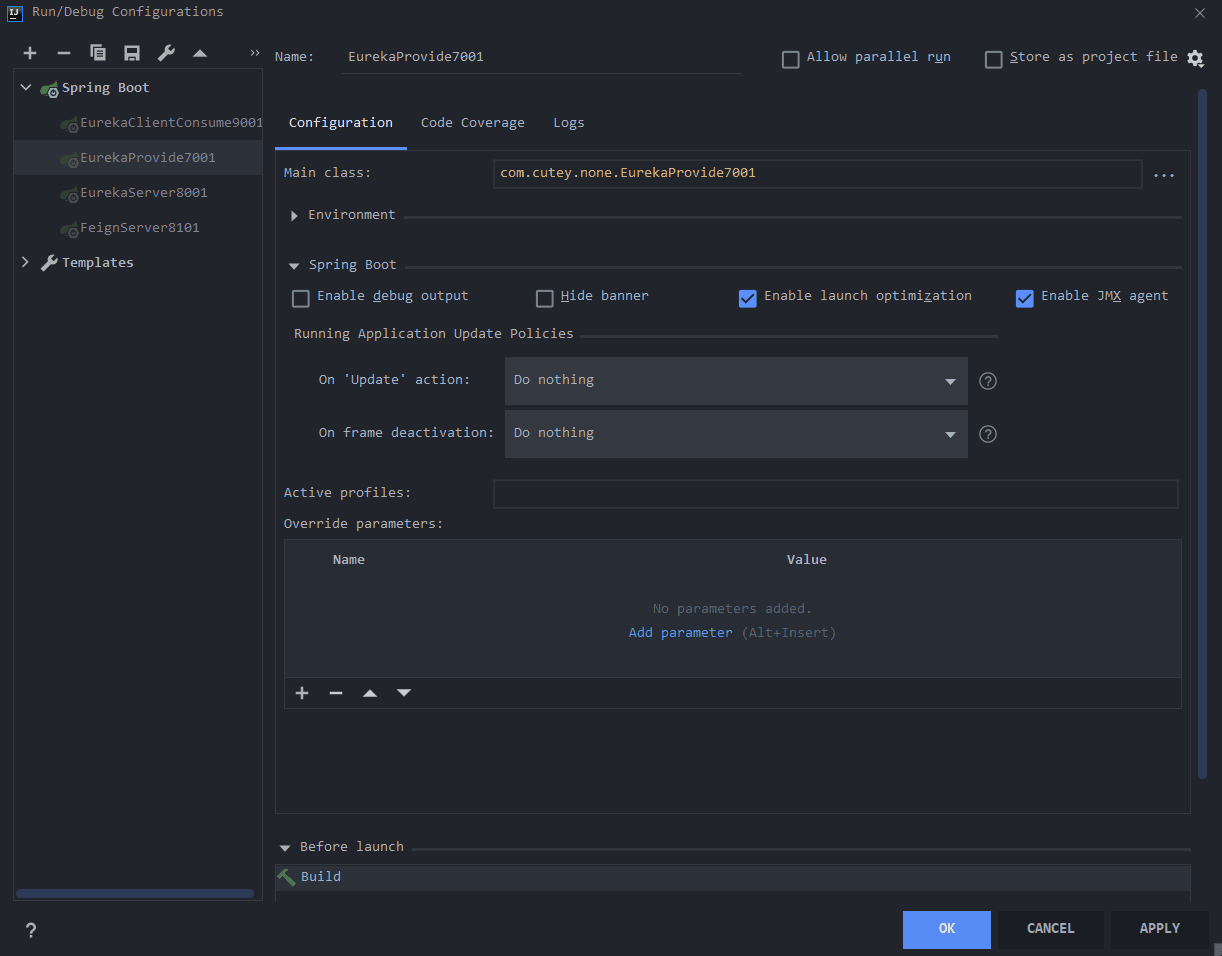Click the APPLY button
This screenshot has height=956, width=1222.
coord(1160,929)
